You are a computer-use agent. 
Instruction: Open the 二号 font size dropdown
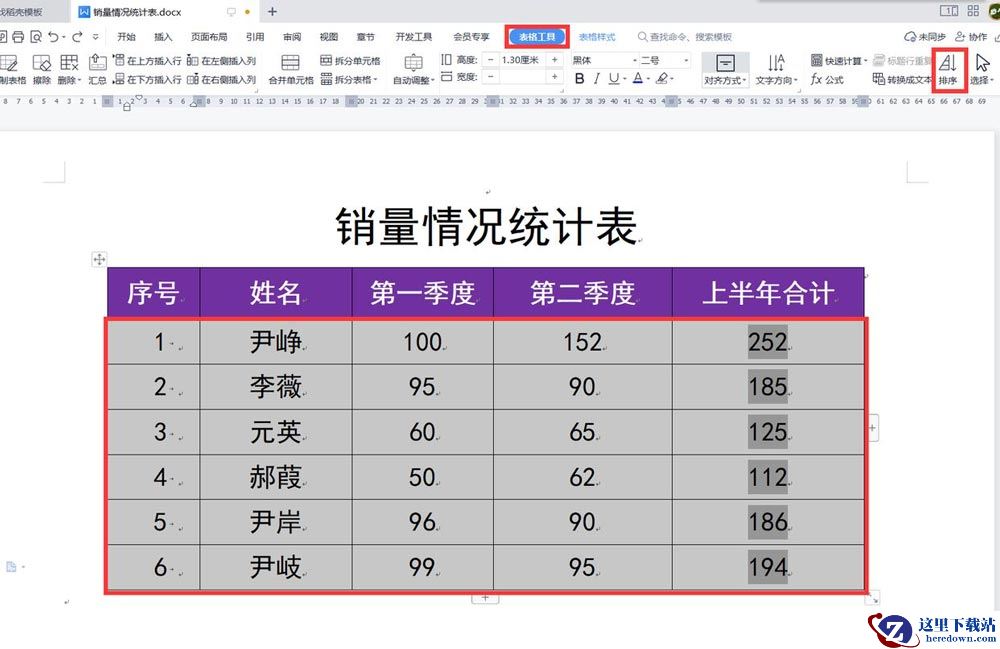click(x=665, y=60)
